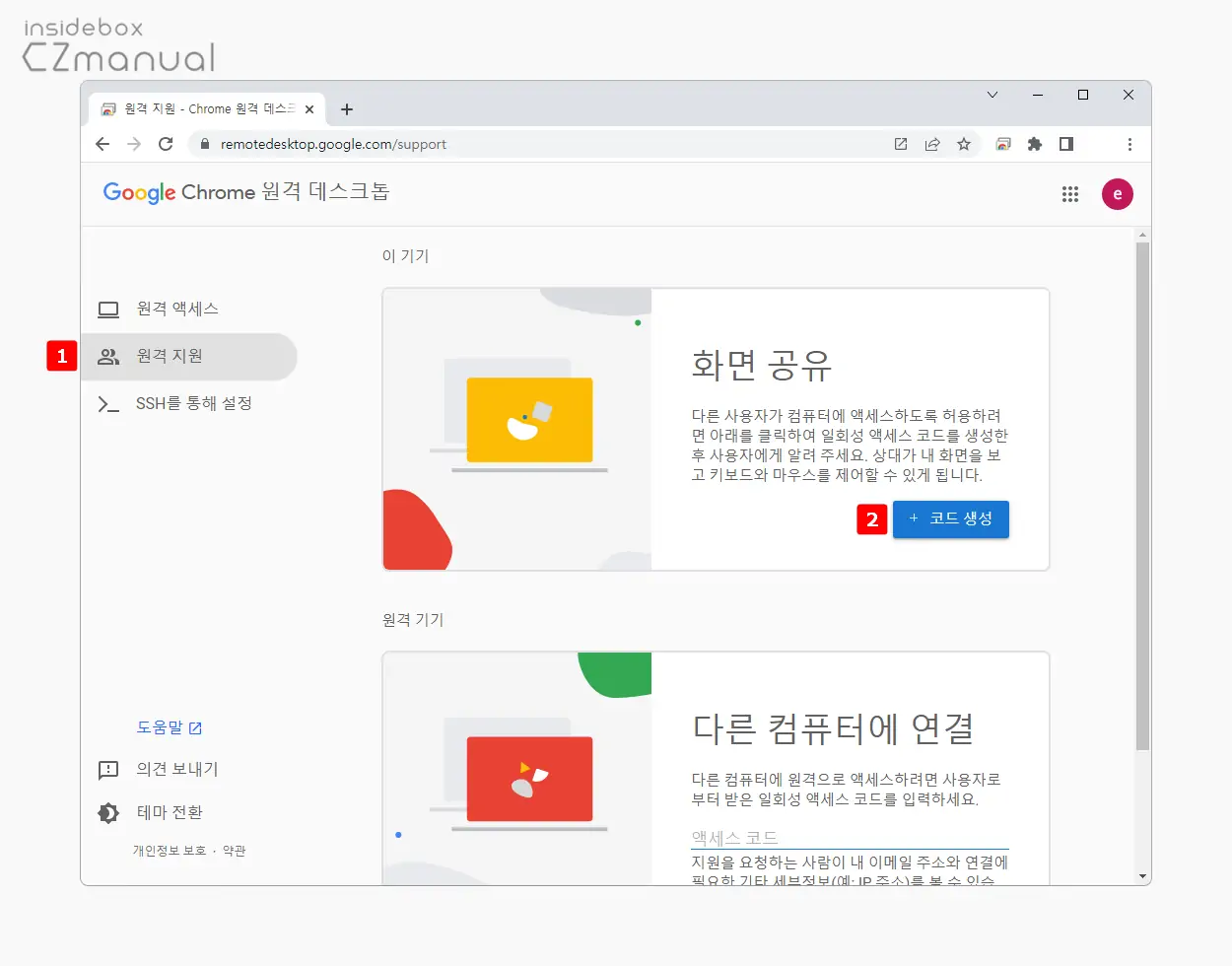
Task: Click the 이 기기 section label
Action: tap(405, 256)
